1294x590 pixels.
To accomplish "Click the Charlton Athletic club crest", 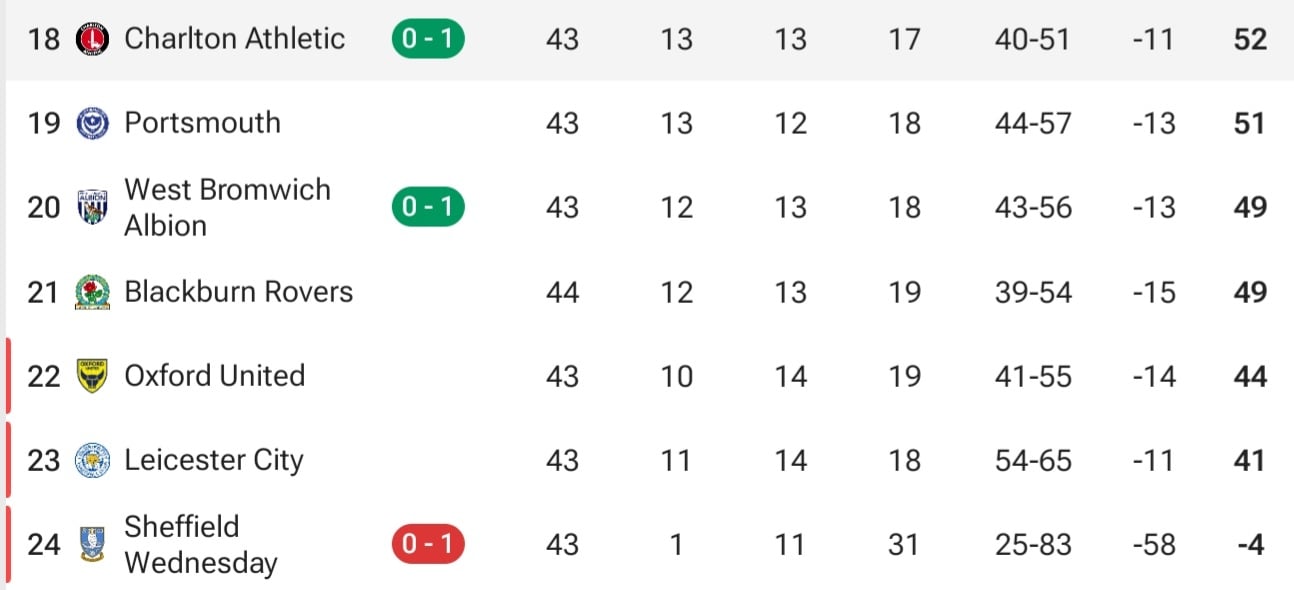I will click(92, 40).
